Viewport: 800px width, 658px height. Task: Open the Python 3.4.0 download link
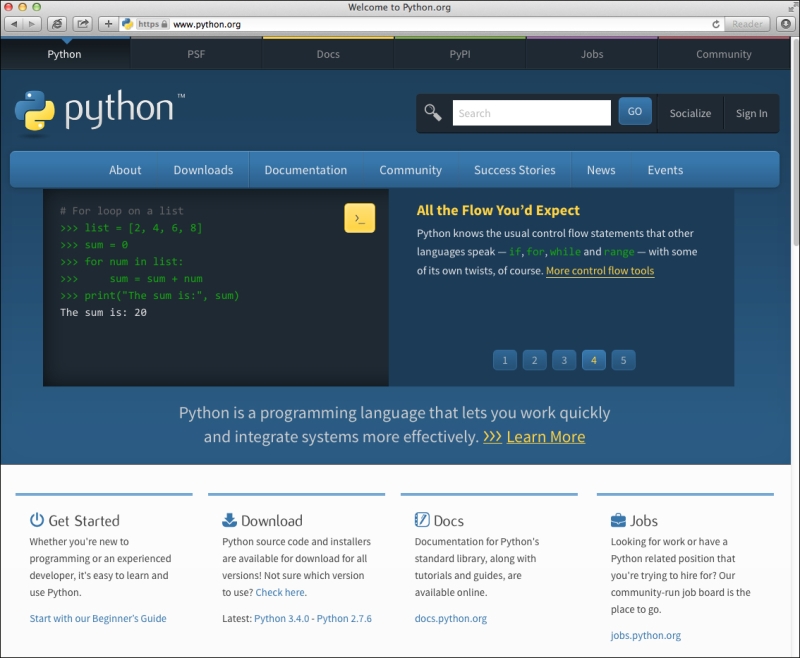(282, 618)
